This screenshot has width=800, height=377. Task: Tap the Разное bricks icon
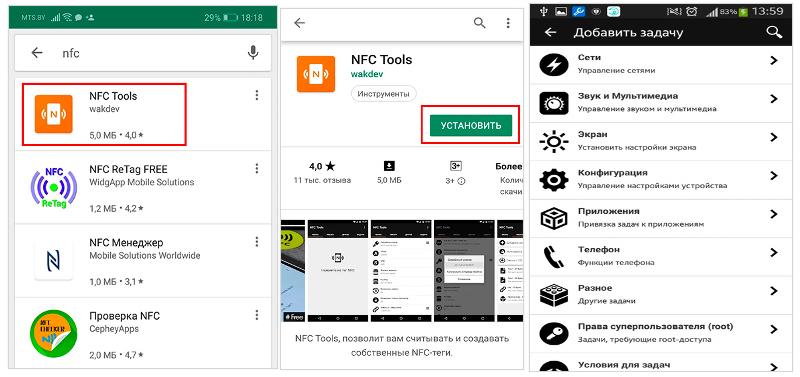pyautogui.click(x=554, y=295)
